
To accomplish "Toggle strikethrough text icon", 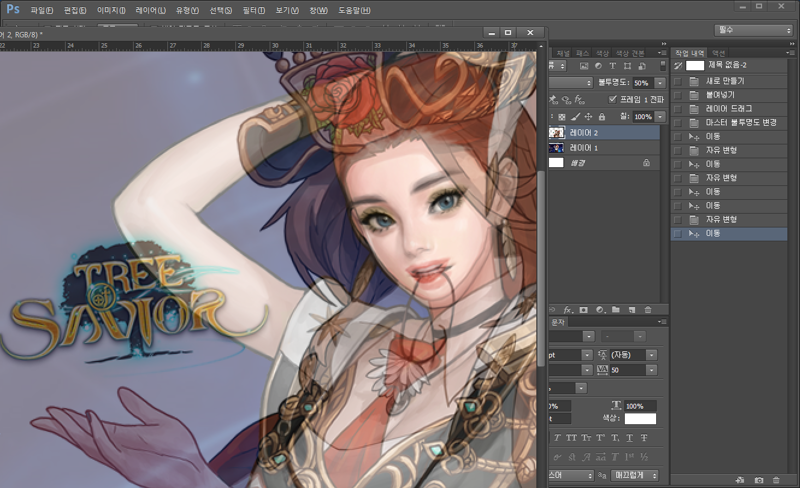I will [x=644, y=438].
